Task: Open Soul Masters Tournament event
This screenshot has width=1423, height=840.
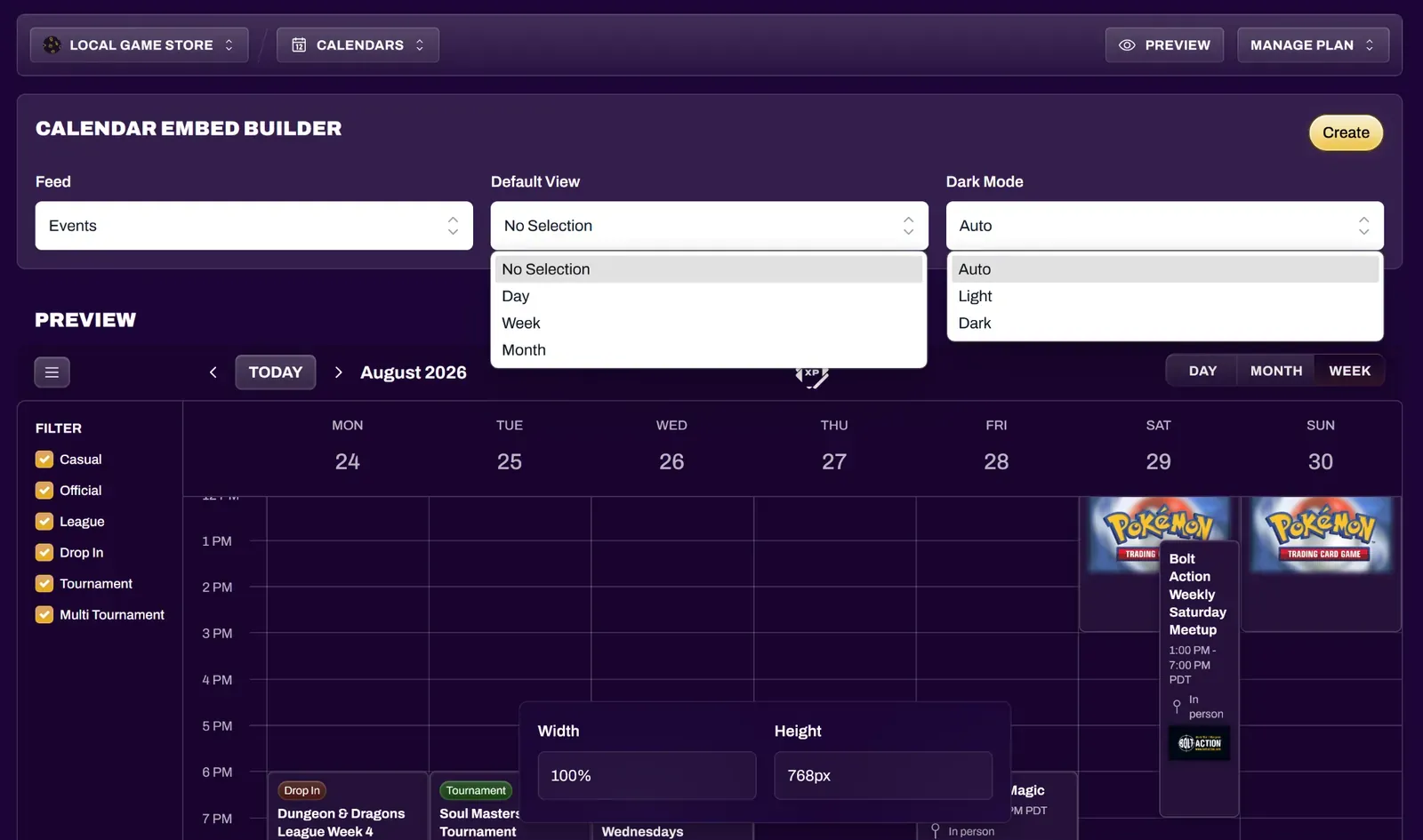Action: click(x=475, y=806)
